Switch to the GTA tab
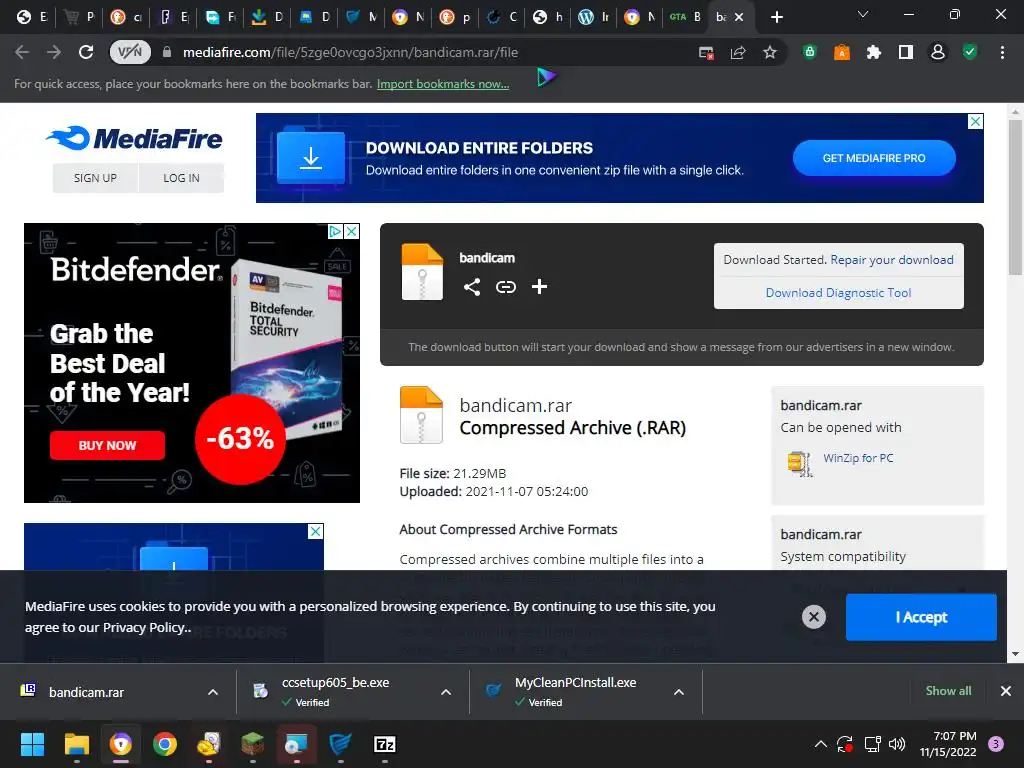 [684, 17]
